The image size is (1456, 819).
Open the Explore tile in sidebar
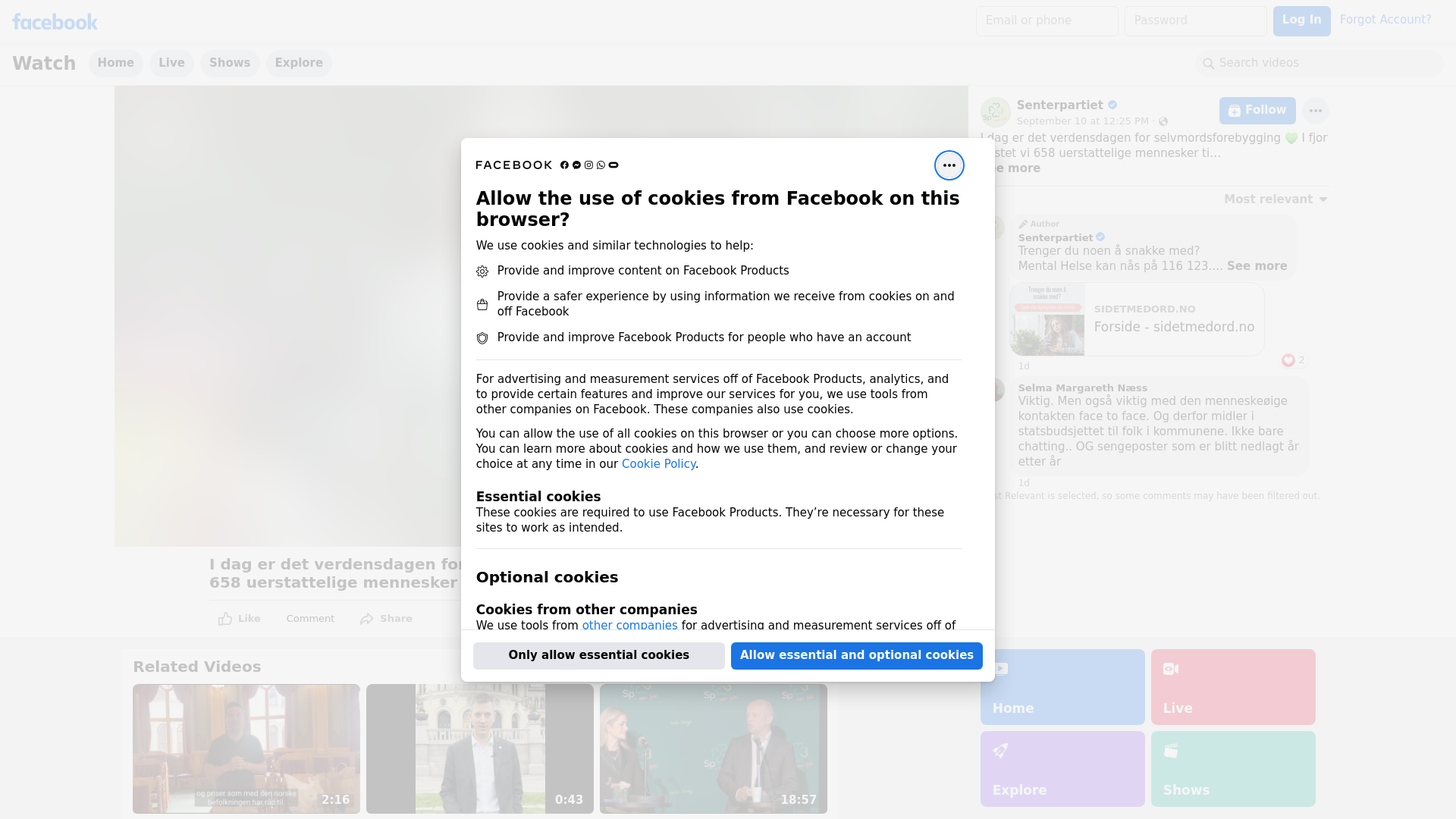[x=1062, y=769]
